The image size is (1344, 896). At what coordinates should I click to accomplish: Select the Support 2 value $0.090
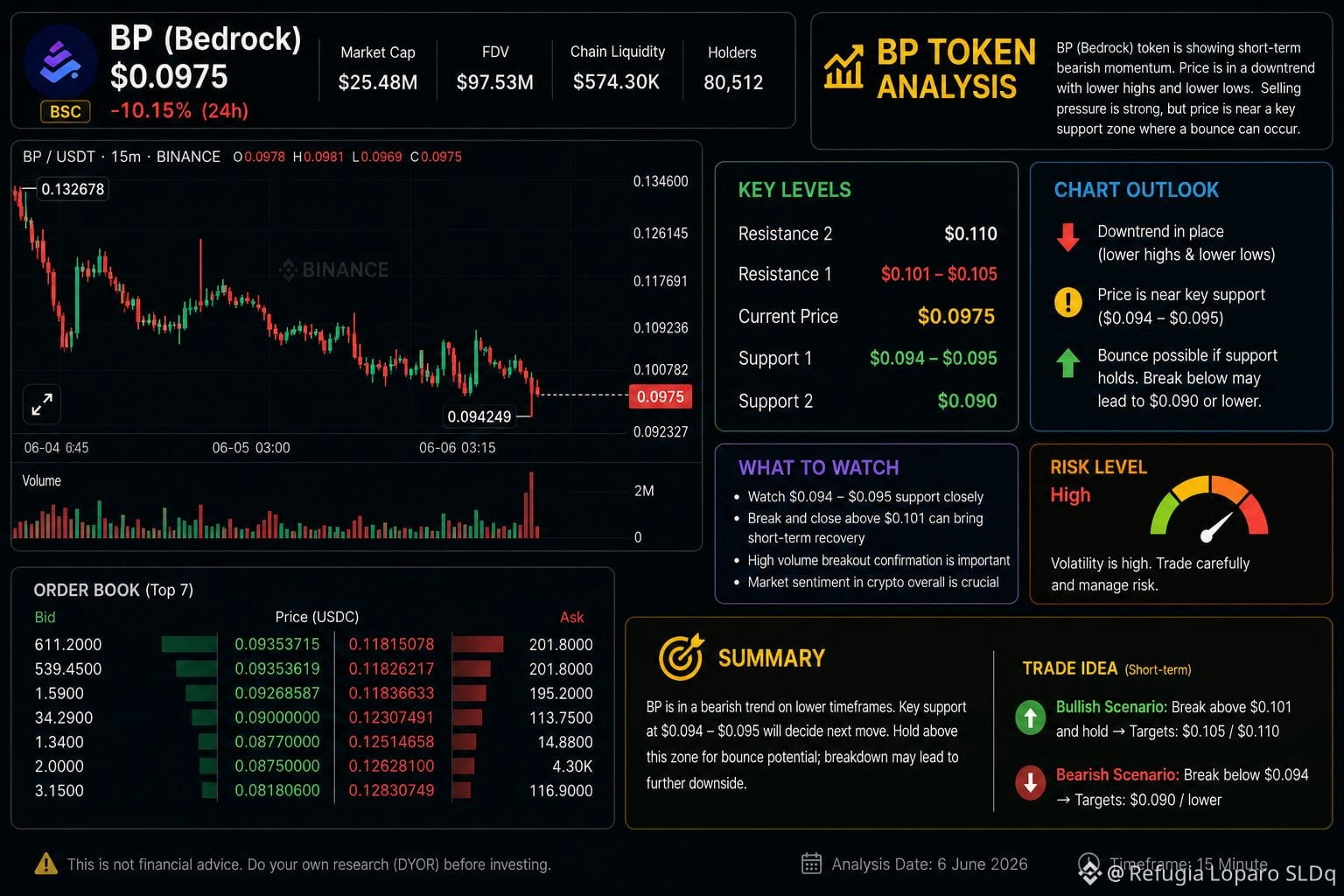[967, 401]
